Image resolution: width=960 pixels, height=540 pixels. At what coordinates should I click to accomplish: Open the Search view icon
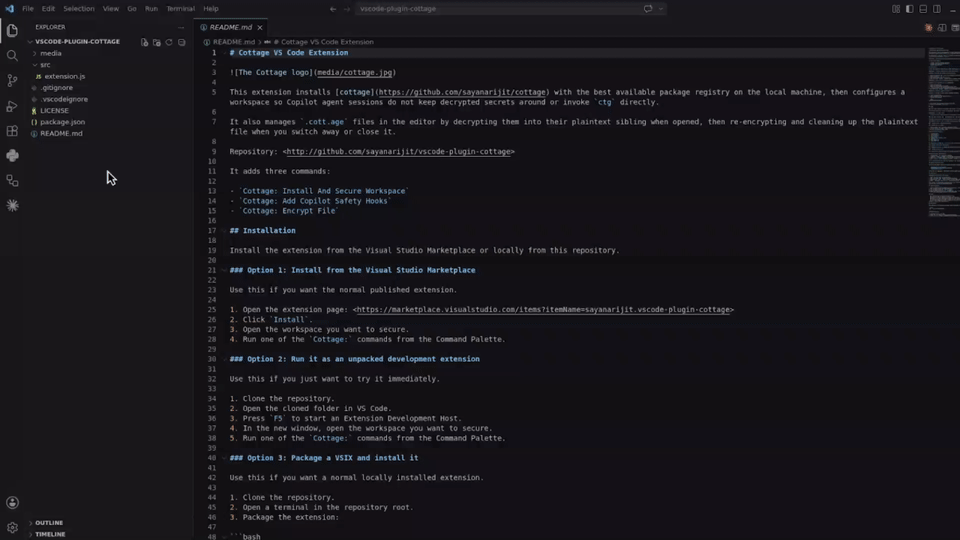[12, 56]
